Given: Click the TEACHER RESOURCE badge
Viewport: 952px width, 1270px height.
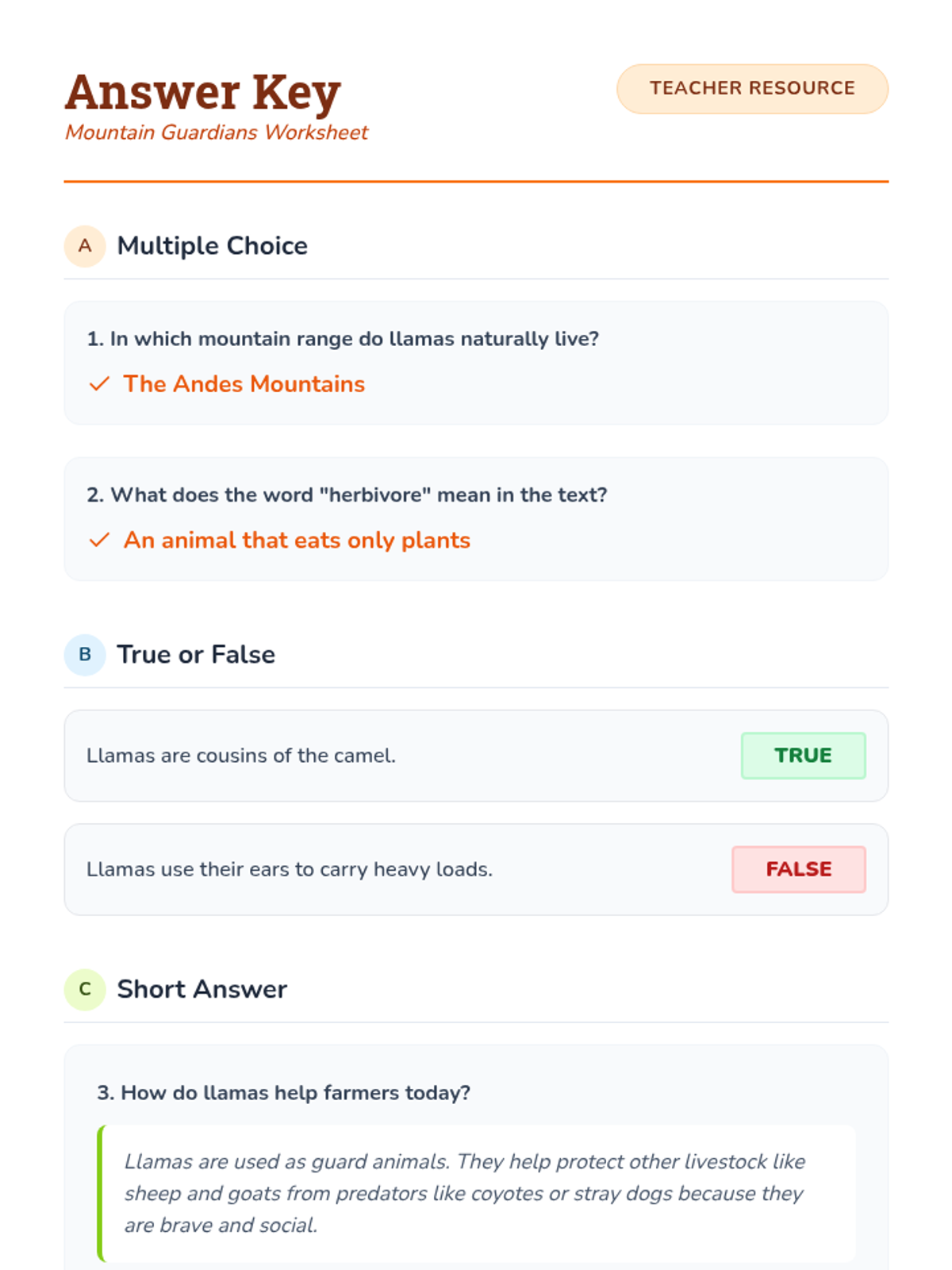Looking at the screenshot, I should (x=752, y=88).
